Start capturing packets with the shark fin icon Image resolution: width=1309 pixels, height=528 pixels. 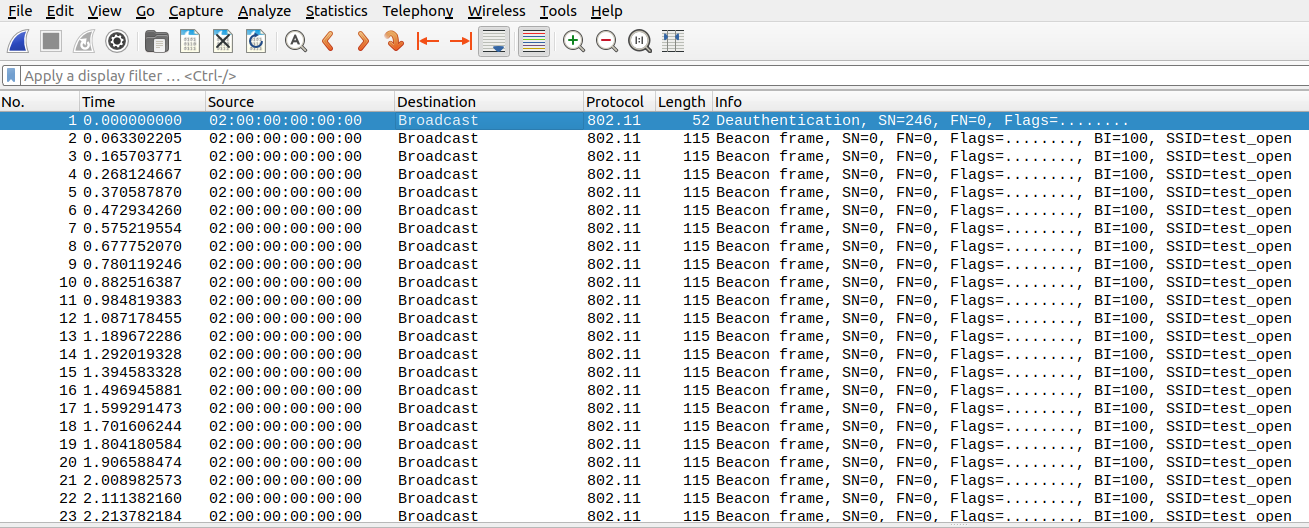point(19,41)
